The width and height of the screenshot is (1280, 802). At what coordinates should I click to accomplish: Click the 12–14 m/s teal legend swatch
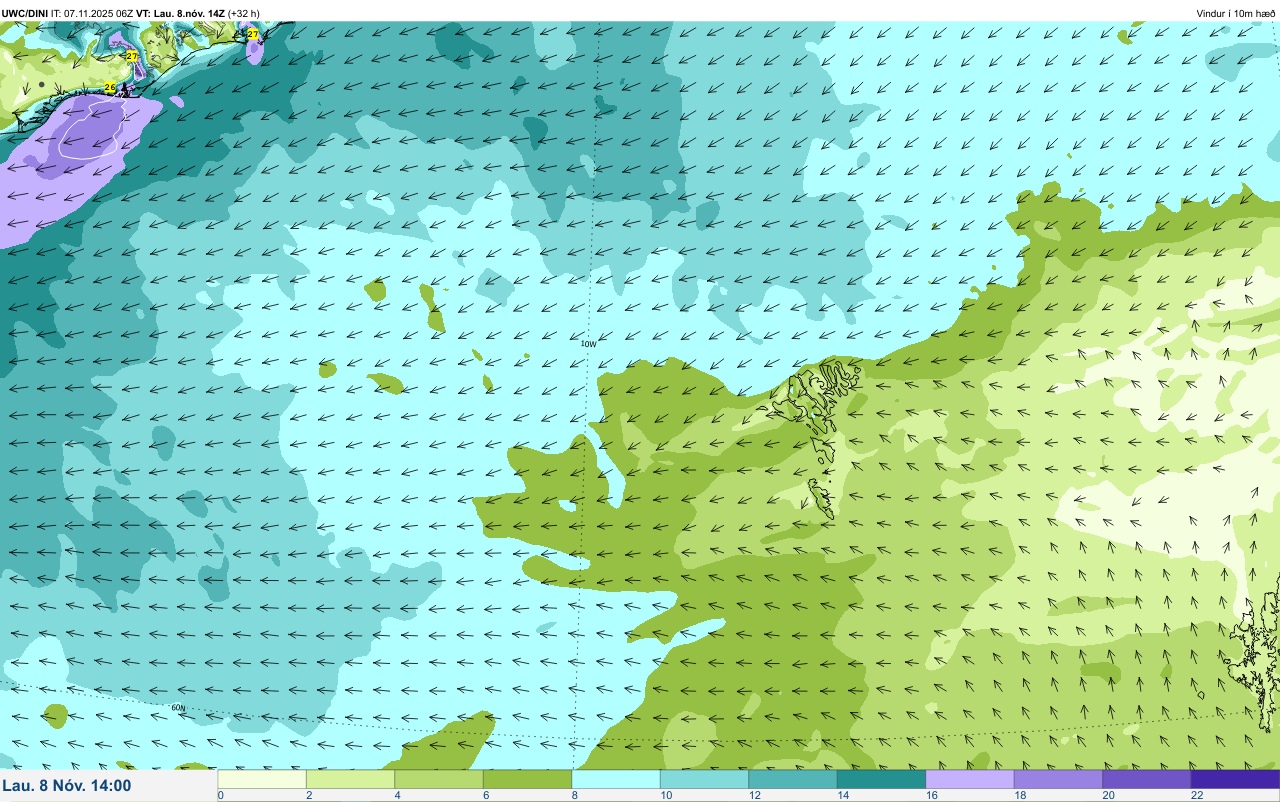[793, 779]
